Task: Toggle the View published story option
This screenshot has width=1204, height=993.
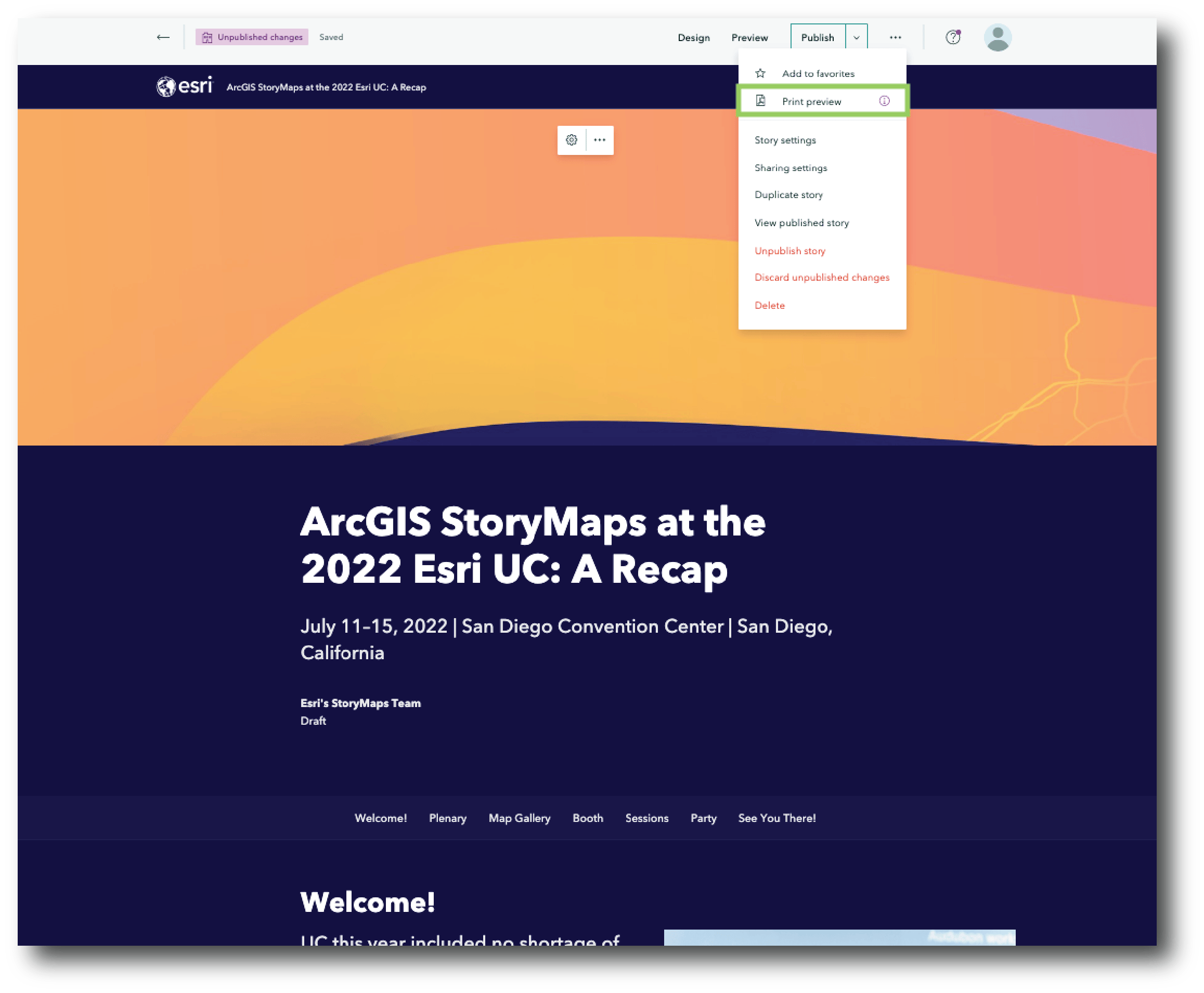Action: 801,222
